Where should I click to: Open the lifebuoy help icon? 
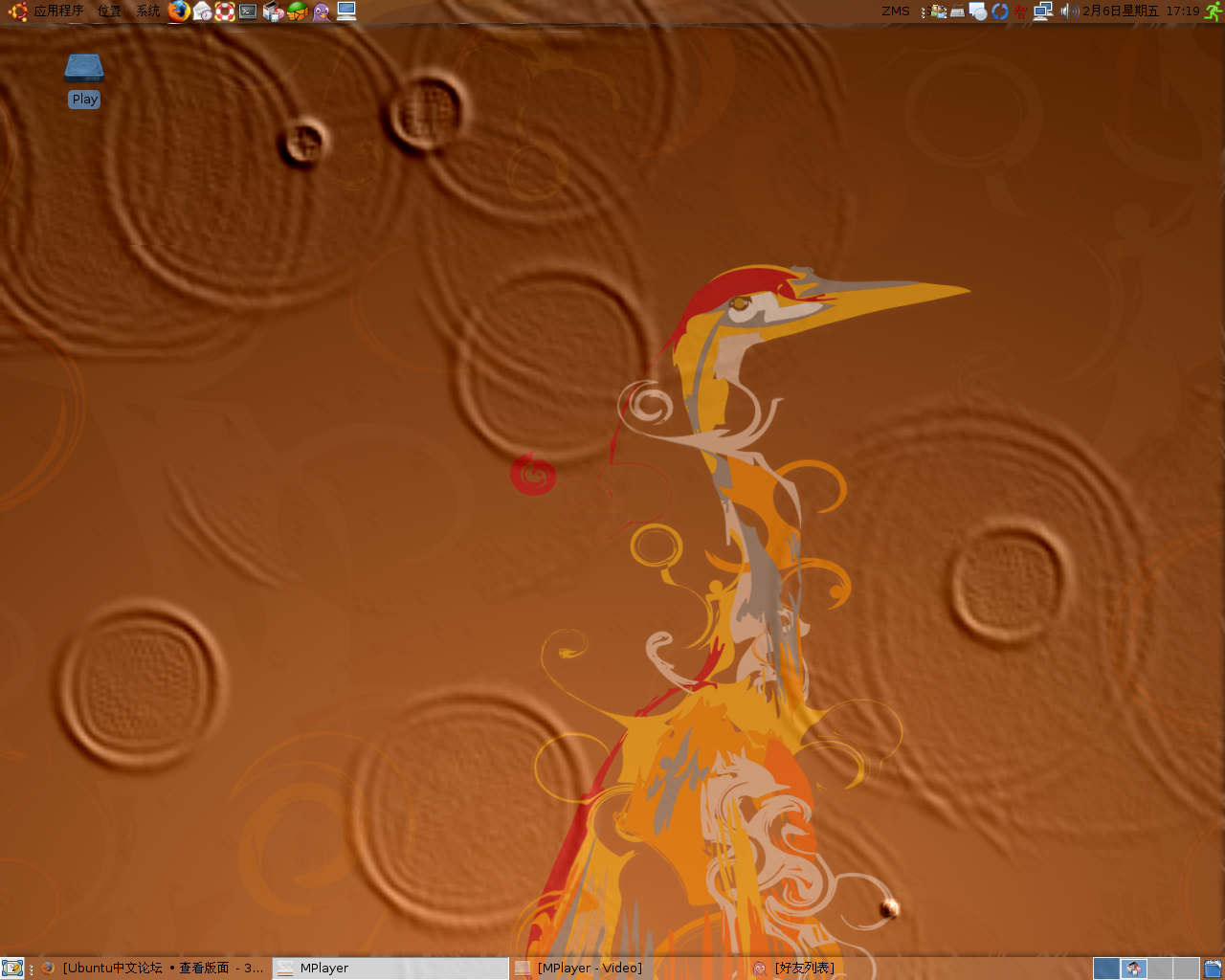click(x=225, y=11)
